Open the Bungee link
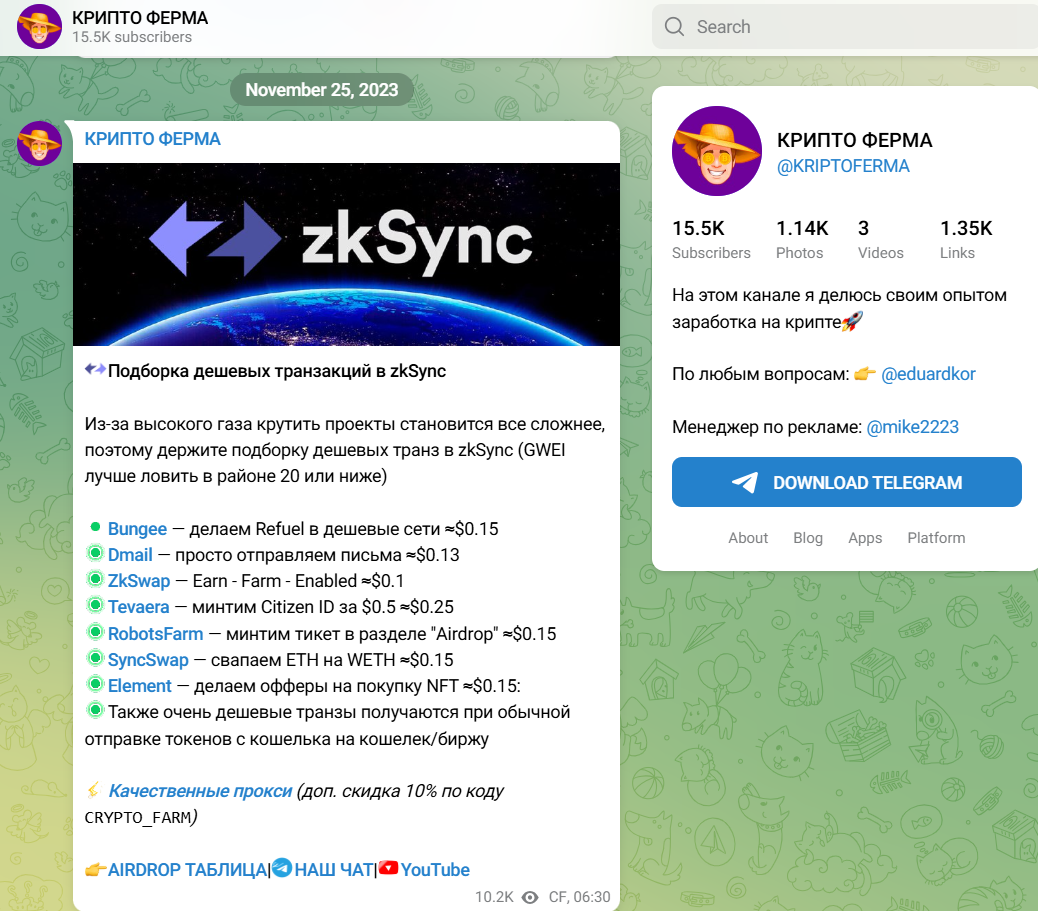The image size is (1038, 911). click(137, 529)
